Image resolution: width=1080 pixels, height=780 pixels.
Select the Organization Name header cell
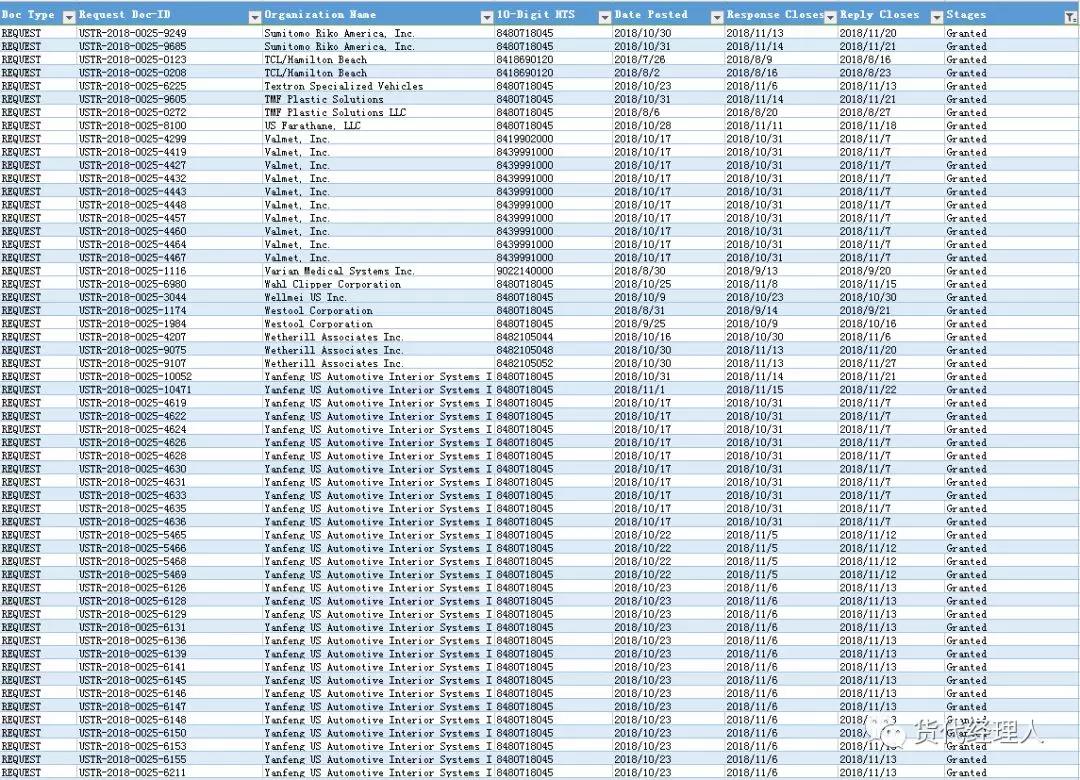click(378, 14)
